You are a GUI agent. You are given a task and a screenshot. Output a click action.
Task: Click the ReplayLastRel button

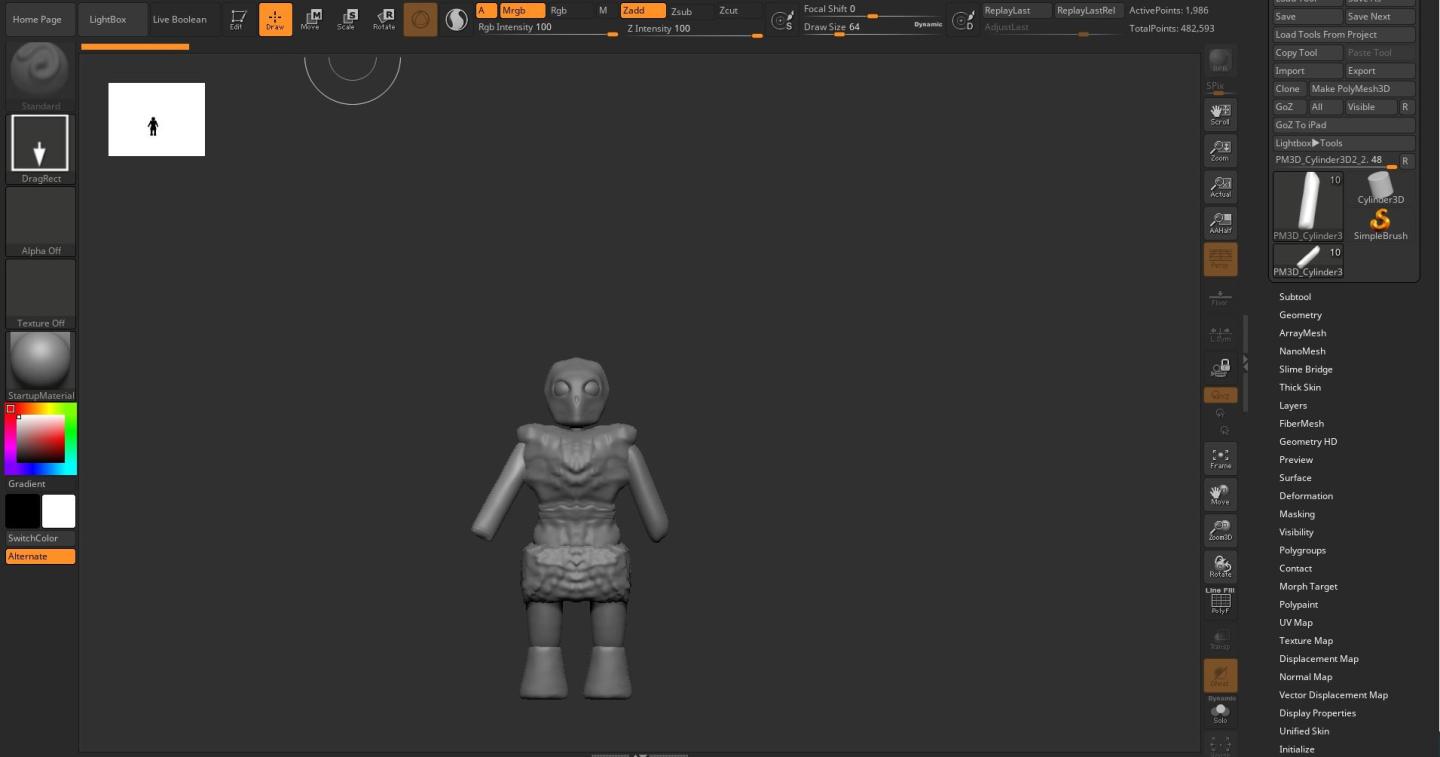click(1088, 10)
